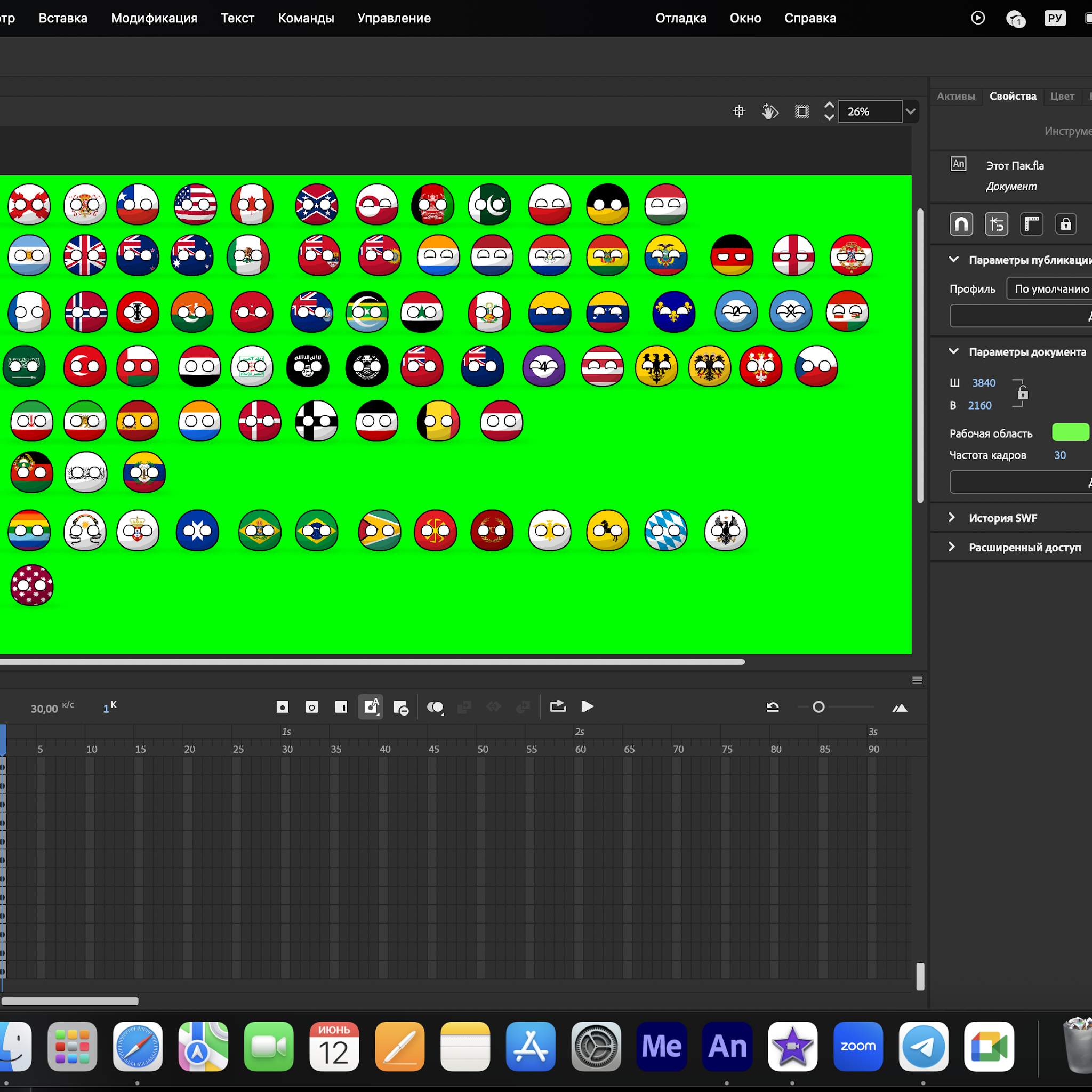Select the Rotation hand tool icon
This screenshot has width=1092, height=1092.
pos(770,111)
